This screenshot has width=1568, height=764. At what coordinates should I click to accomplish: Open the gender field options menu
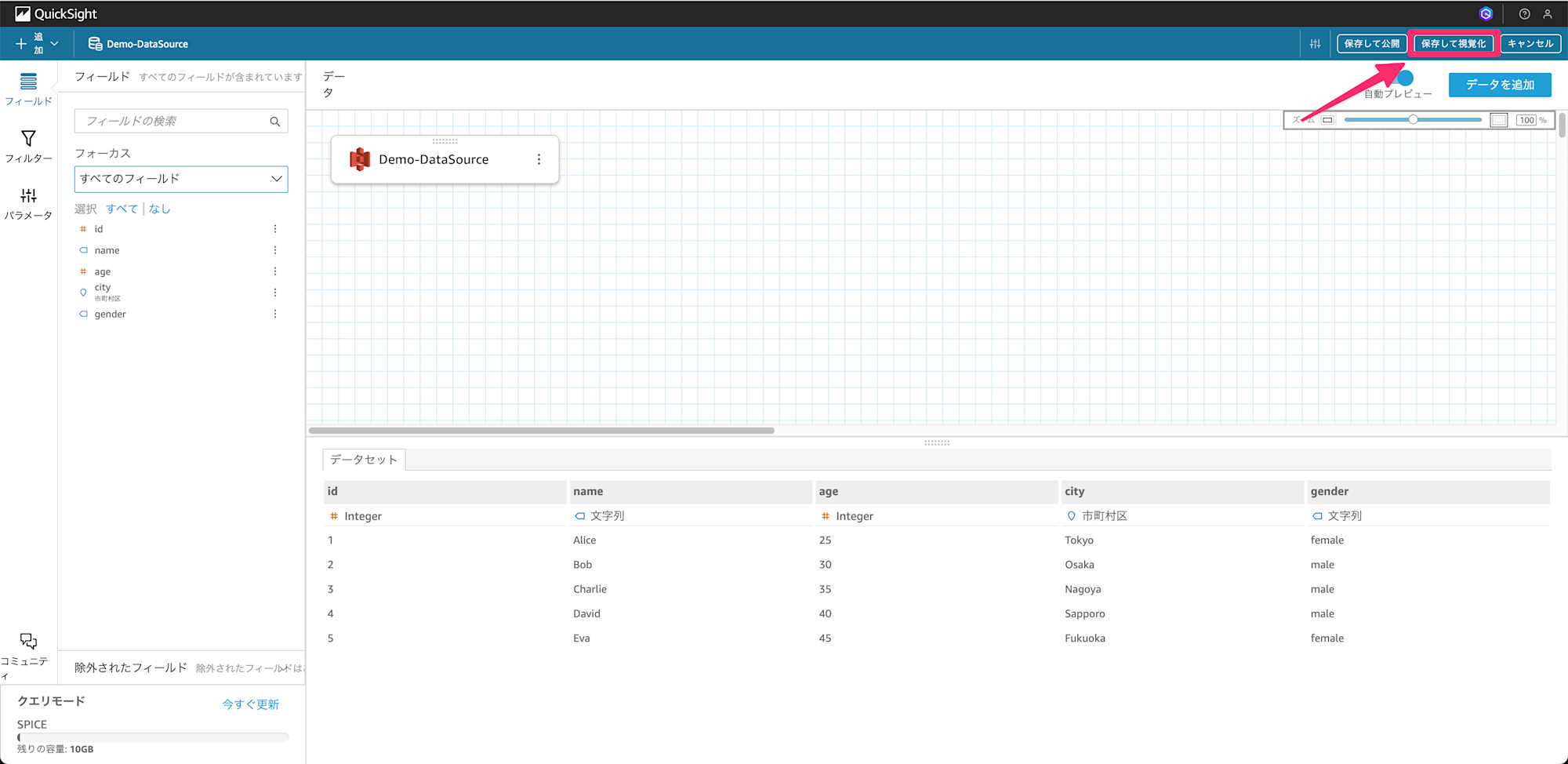pos(275,314)
